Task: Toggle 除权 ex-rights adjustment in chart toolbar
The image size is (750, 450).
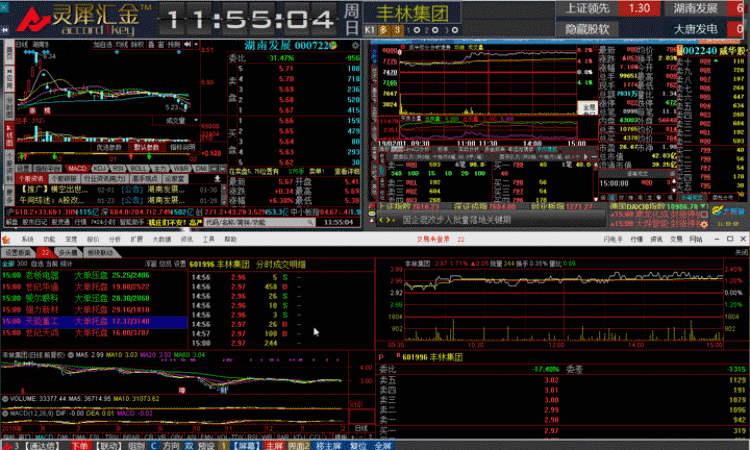Action: coord(137,44)
